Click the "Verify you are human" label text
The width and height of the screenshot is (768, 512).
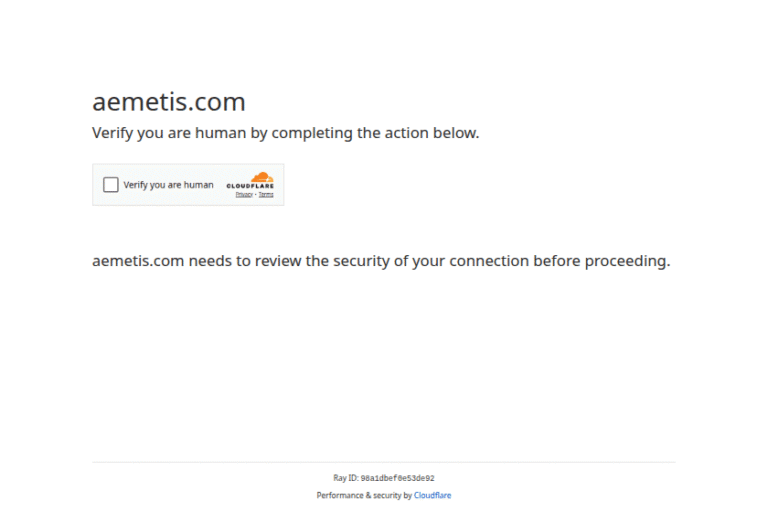pos(168,185)
